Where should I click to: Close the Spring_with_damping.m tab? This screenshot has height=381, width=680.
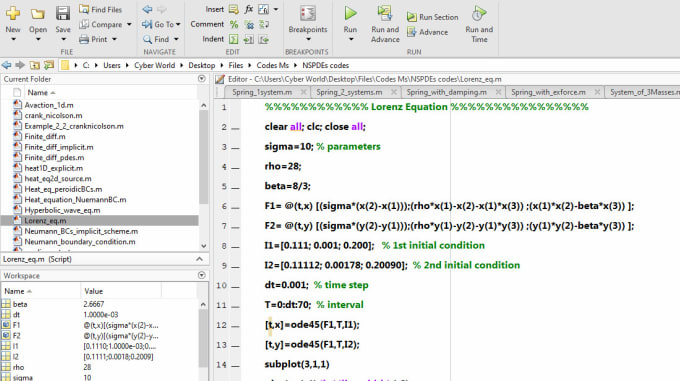(x=499, y=92)
